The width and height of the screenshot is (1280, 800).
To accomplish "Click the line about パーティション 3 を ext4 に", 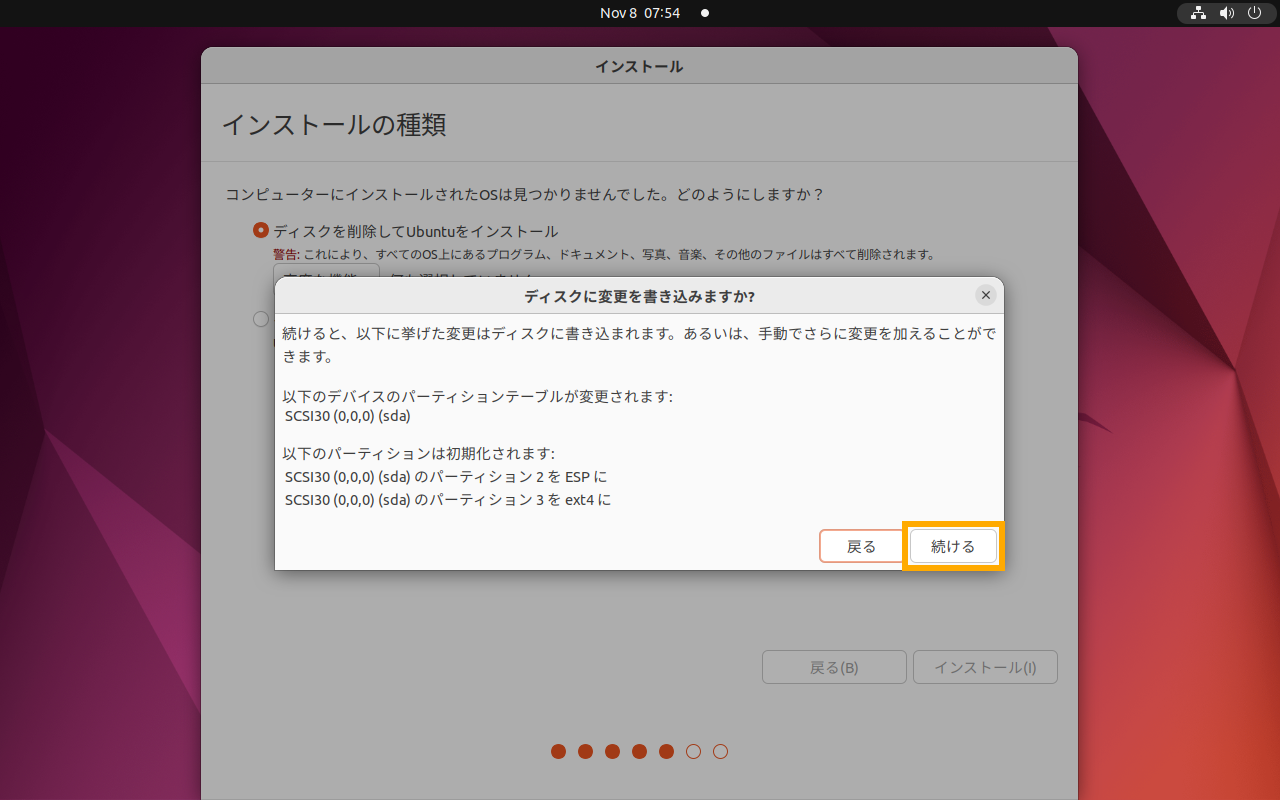I will (448, 499).
